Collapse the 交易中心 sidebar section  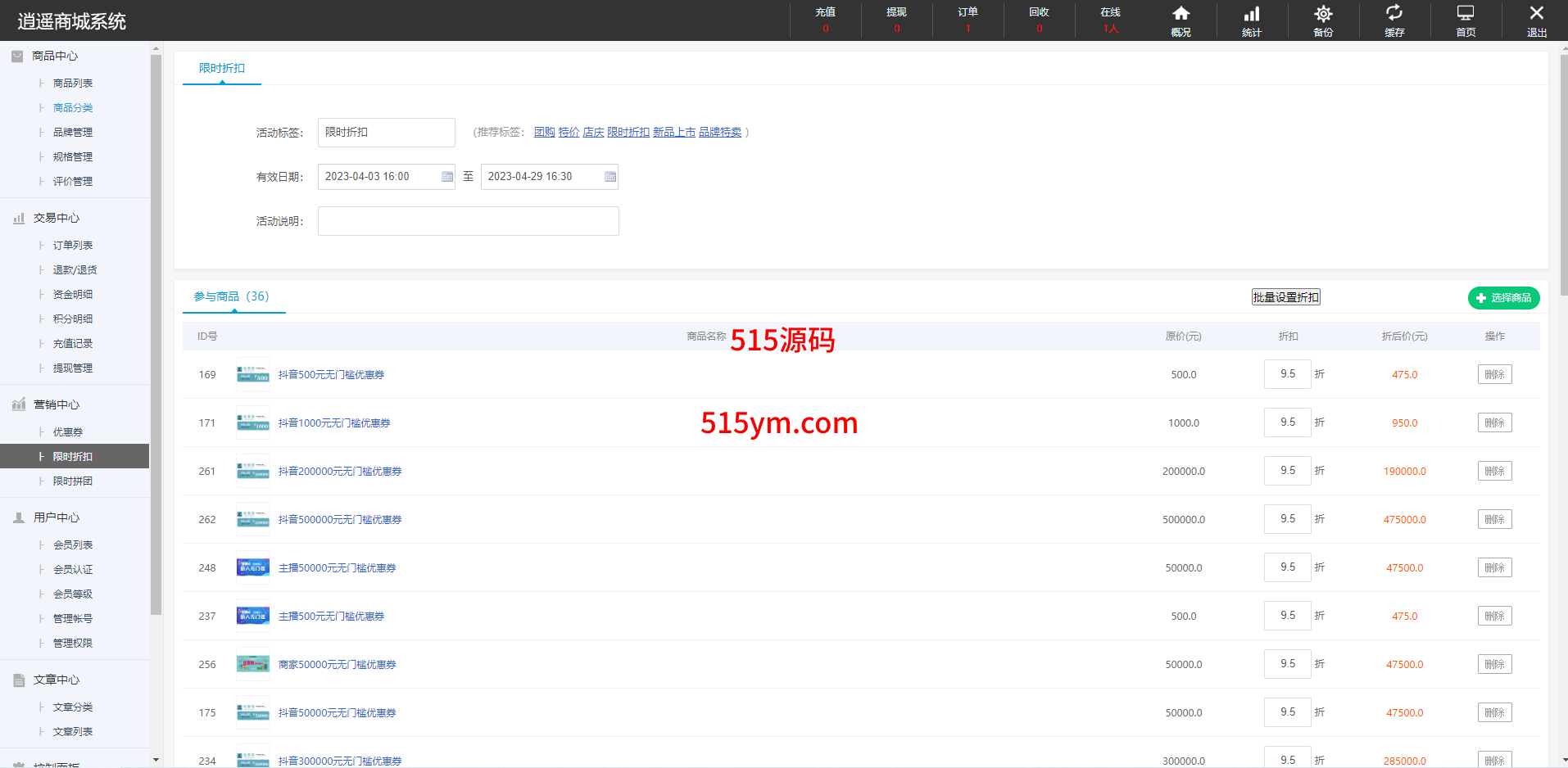point(57,218)
